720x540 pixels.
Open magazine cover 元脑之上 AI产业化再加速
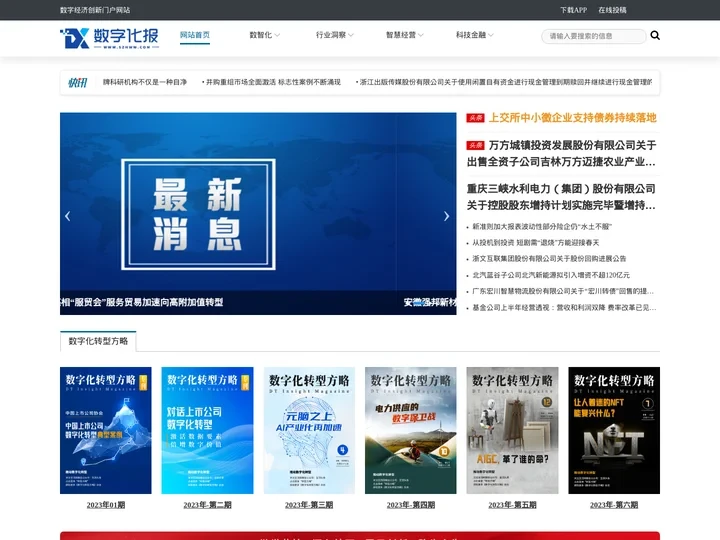click(309, 430)
